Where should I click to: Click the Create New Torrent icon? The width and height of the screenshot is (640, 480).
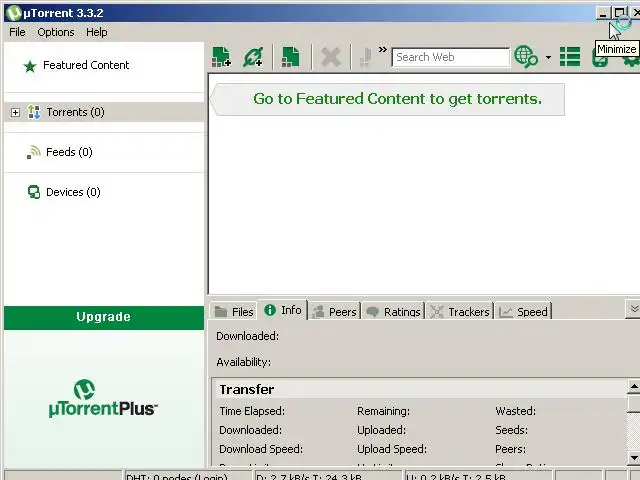pos(291,57)
